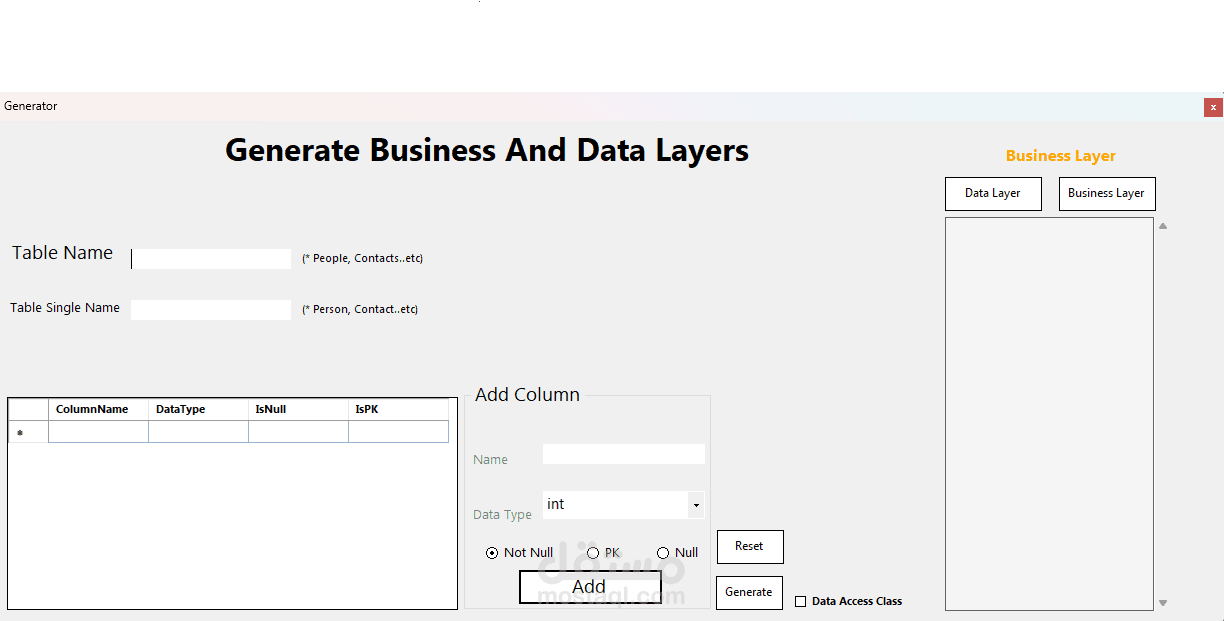This screenshot has height=621, width=1224.
Task: Click the scrollbar up arrow of code panel
Action: click(x=1163, y=226)
